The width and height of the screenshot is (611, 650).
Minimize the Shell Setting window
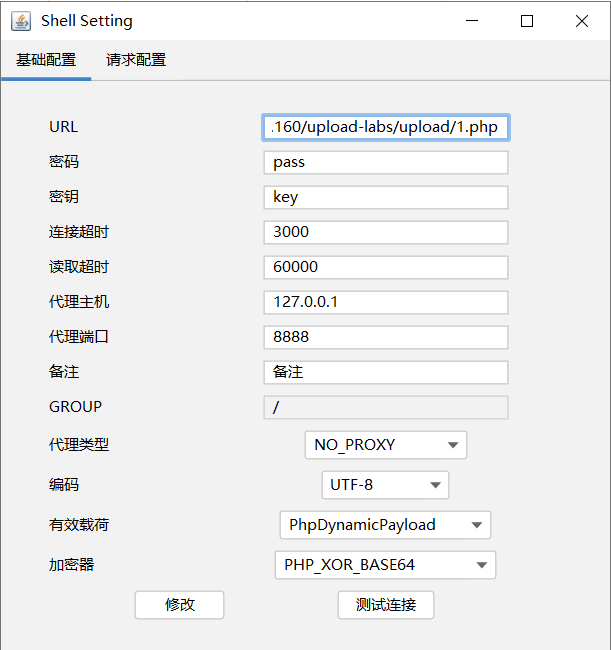472,21
